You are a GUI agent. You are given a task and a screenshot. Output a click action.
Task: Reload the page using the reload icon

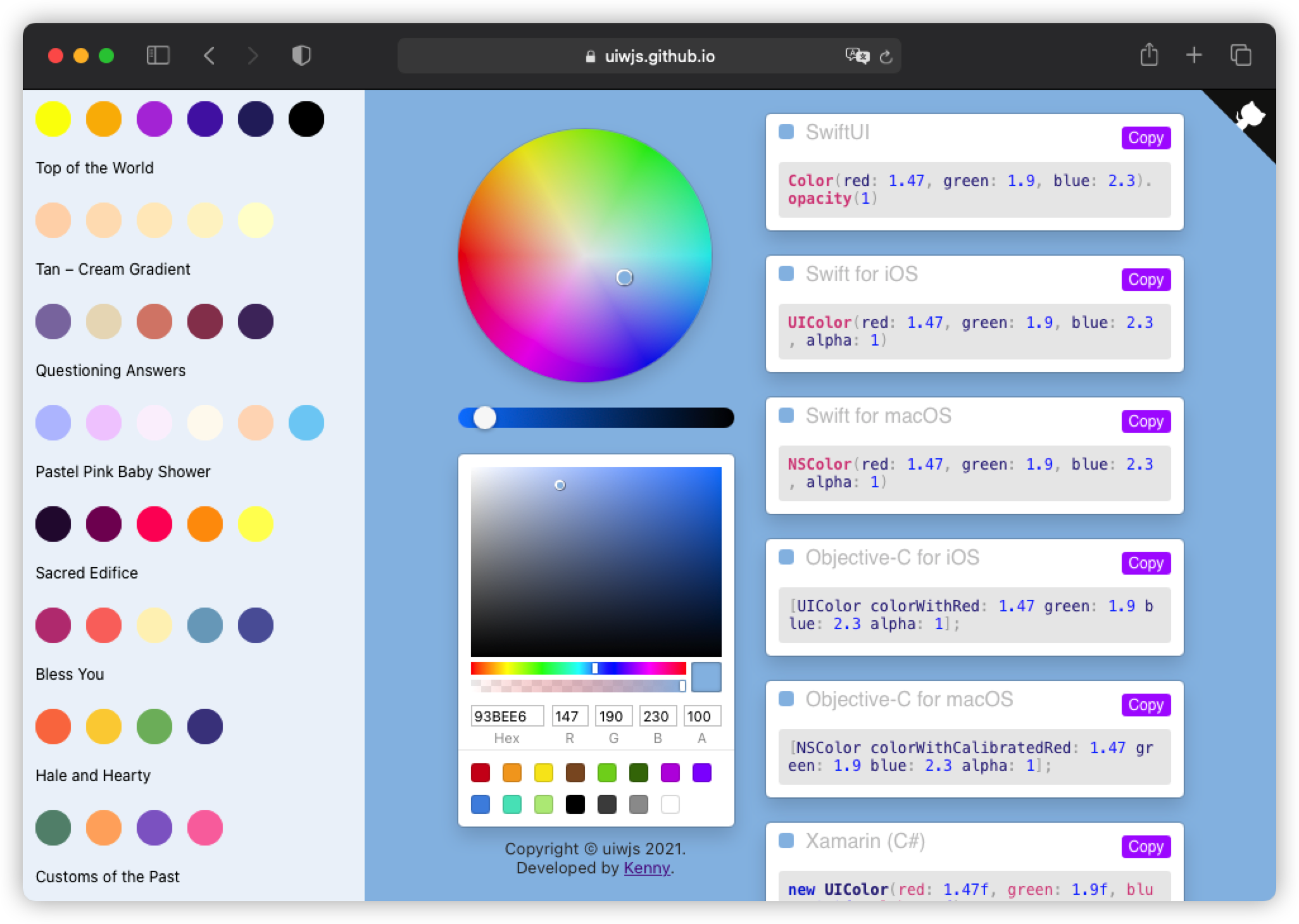pyautogui.click(x=886, y=56)
